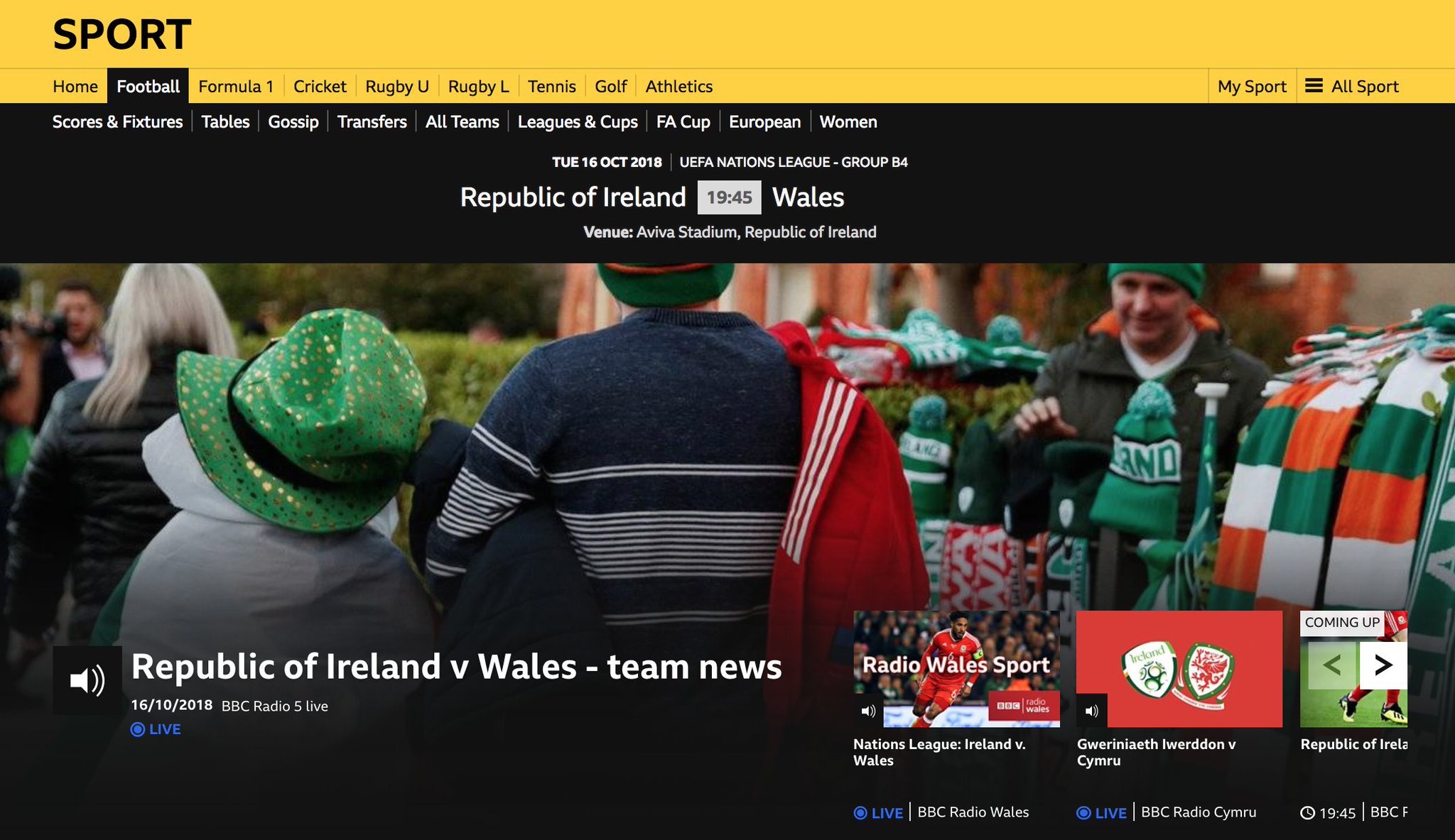Open the Radio Wales Sport thumbnail
This screenshot has height=840, width=1455.
coord(956,668)
